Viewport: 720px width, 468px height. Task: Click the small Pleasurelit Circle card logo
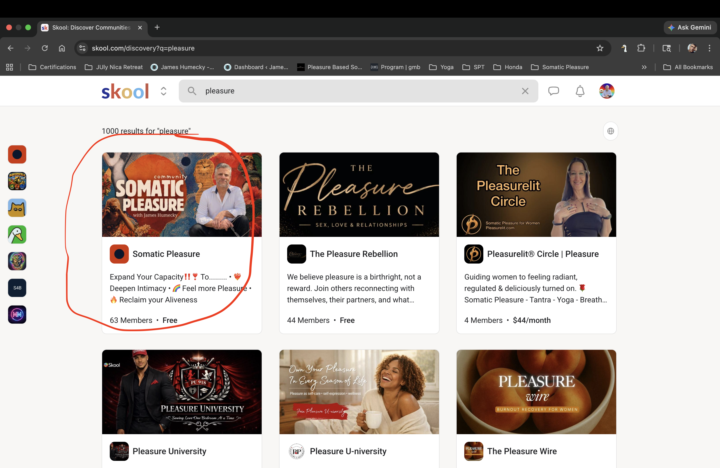pos(473,254)
